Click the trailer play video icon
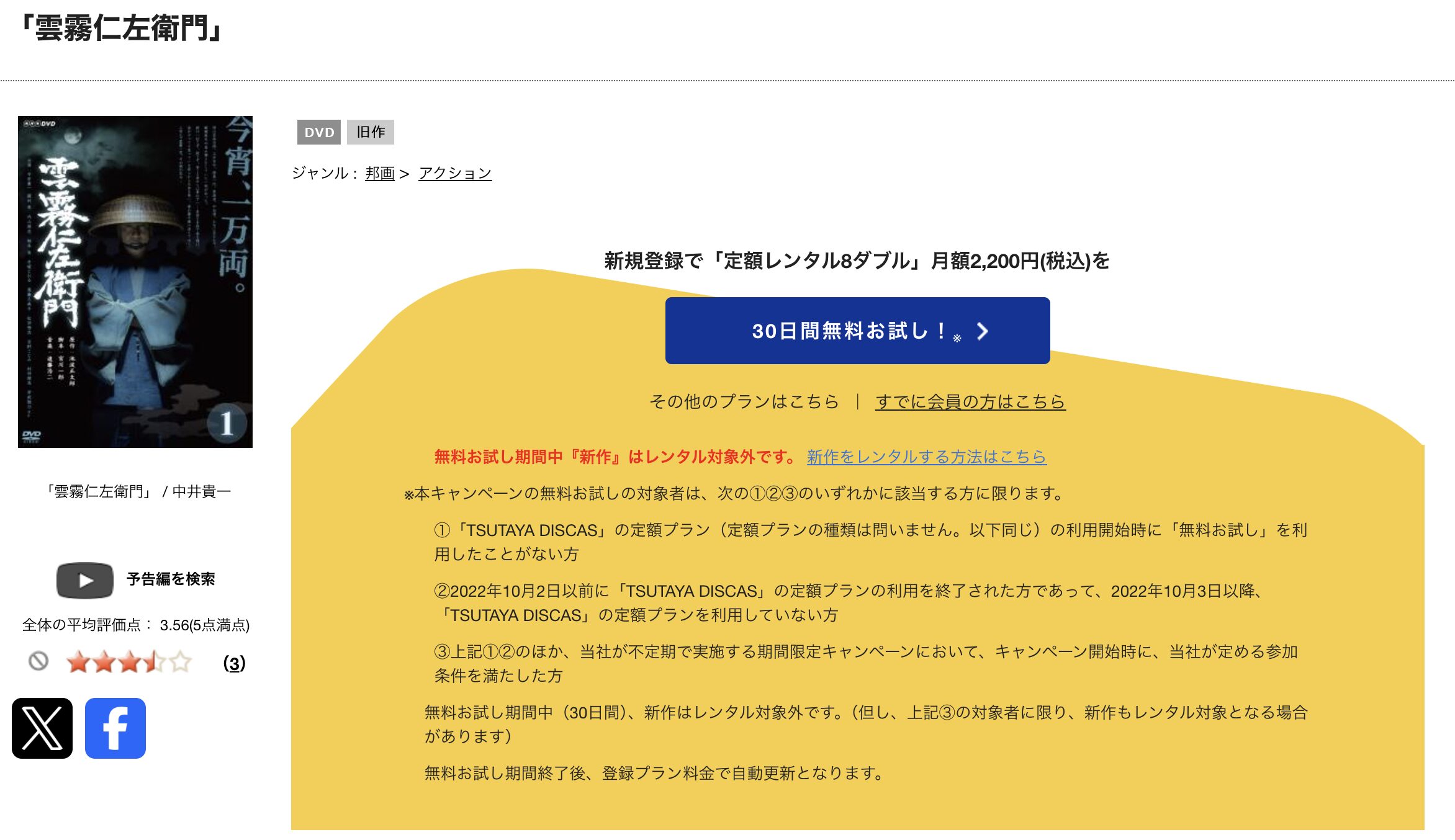Viewport: 1455px width, 840px height. point(85,580)
